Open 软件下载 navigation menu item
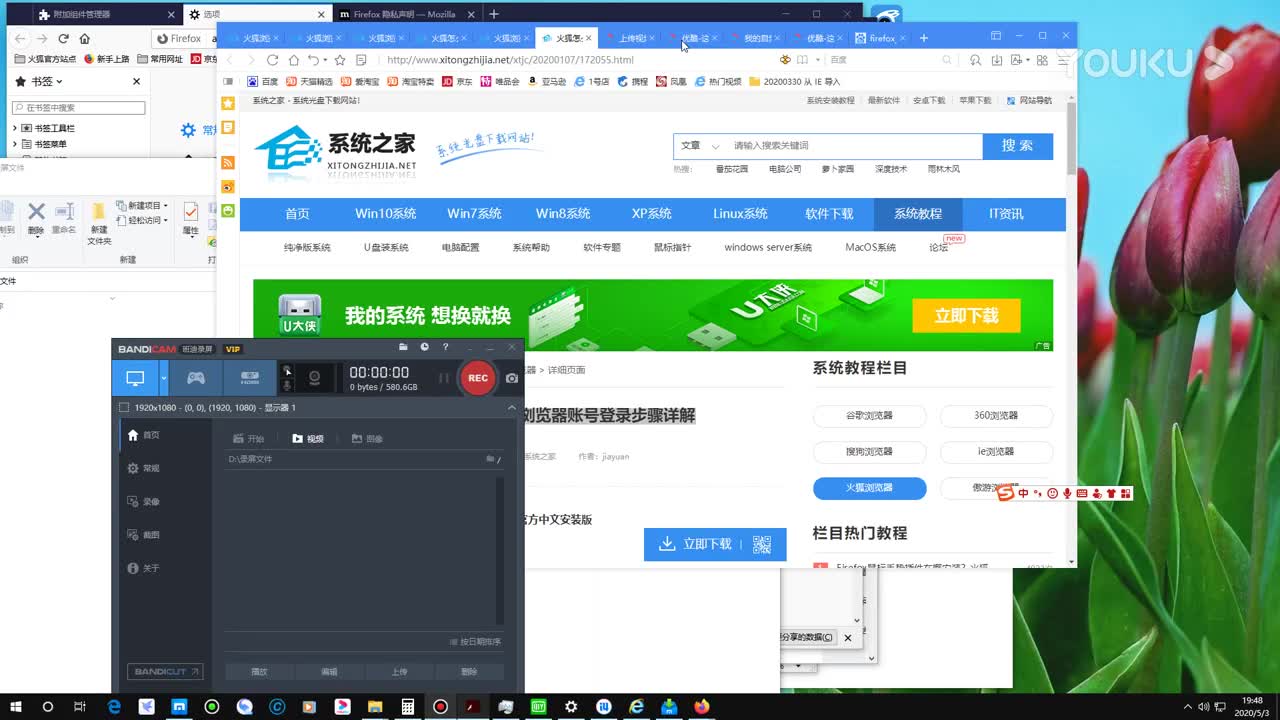 pyautogui.click(x=830, y=214)
